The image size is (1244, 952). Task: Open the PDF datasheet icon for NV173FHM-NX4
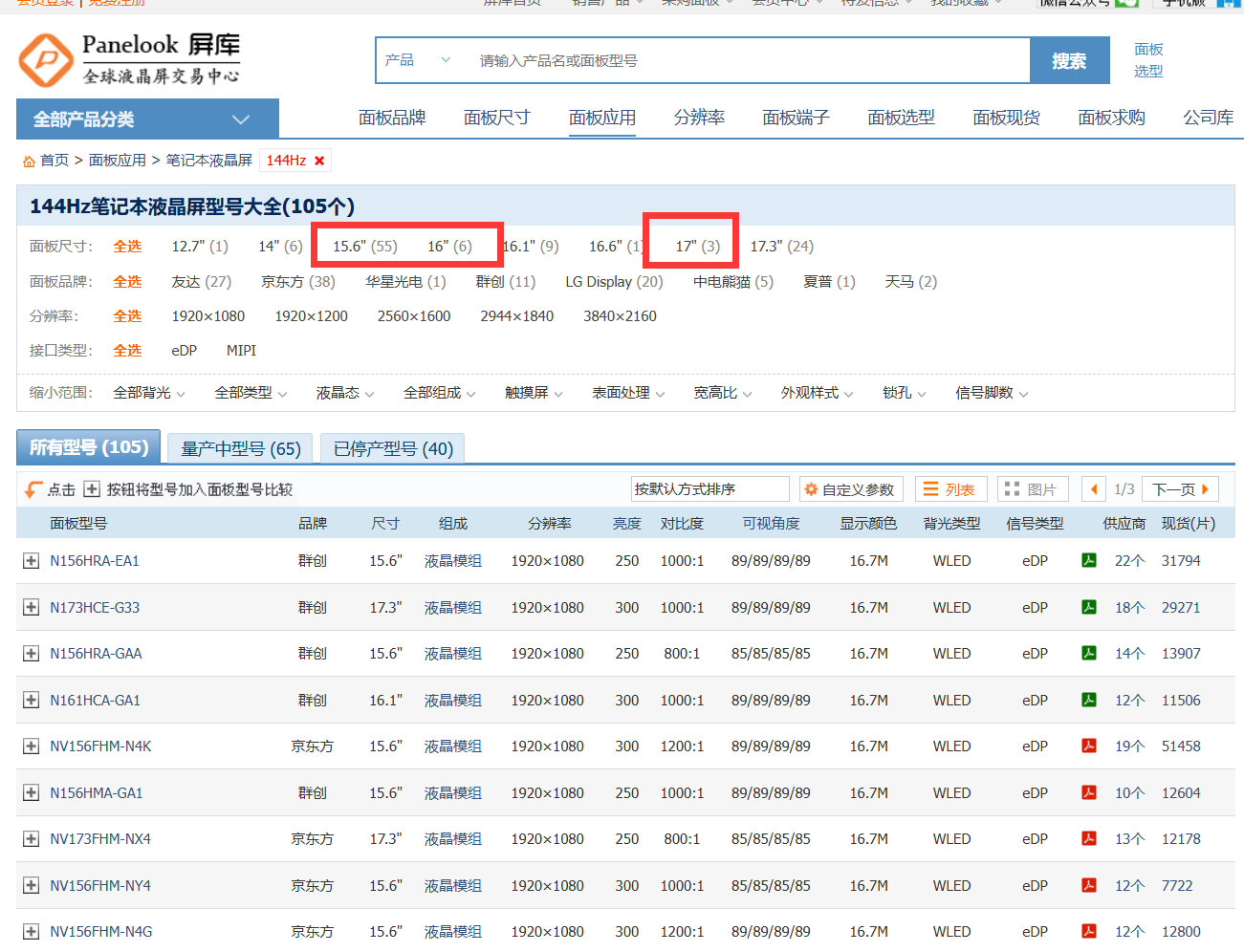tap(1089, 838)
